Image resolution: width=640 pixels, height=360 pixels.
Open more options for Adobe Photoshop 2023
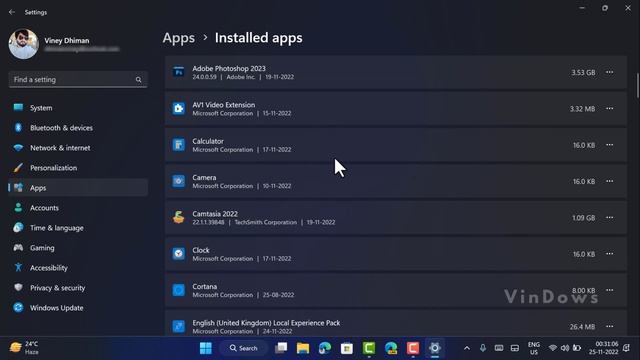(609, 72)
